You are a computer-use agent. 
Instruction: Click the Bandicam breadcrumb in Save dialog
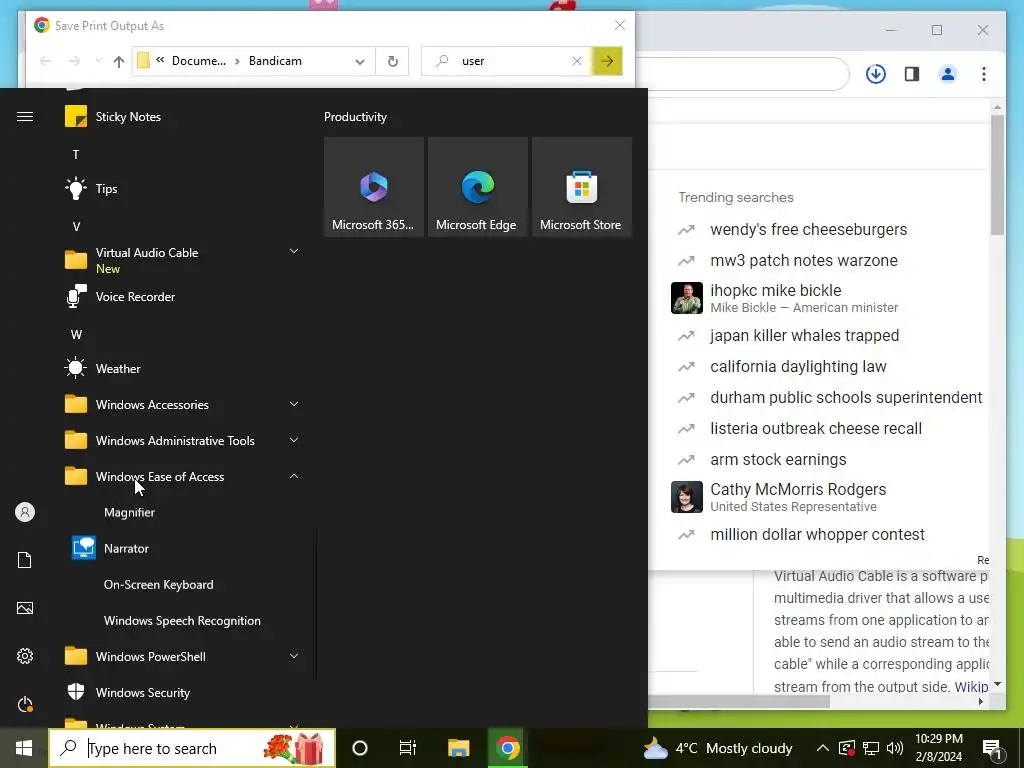point(275,61)
